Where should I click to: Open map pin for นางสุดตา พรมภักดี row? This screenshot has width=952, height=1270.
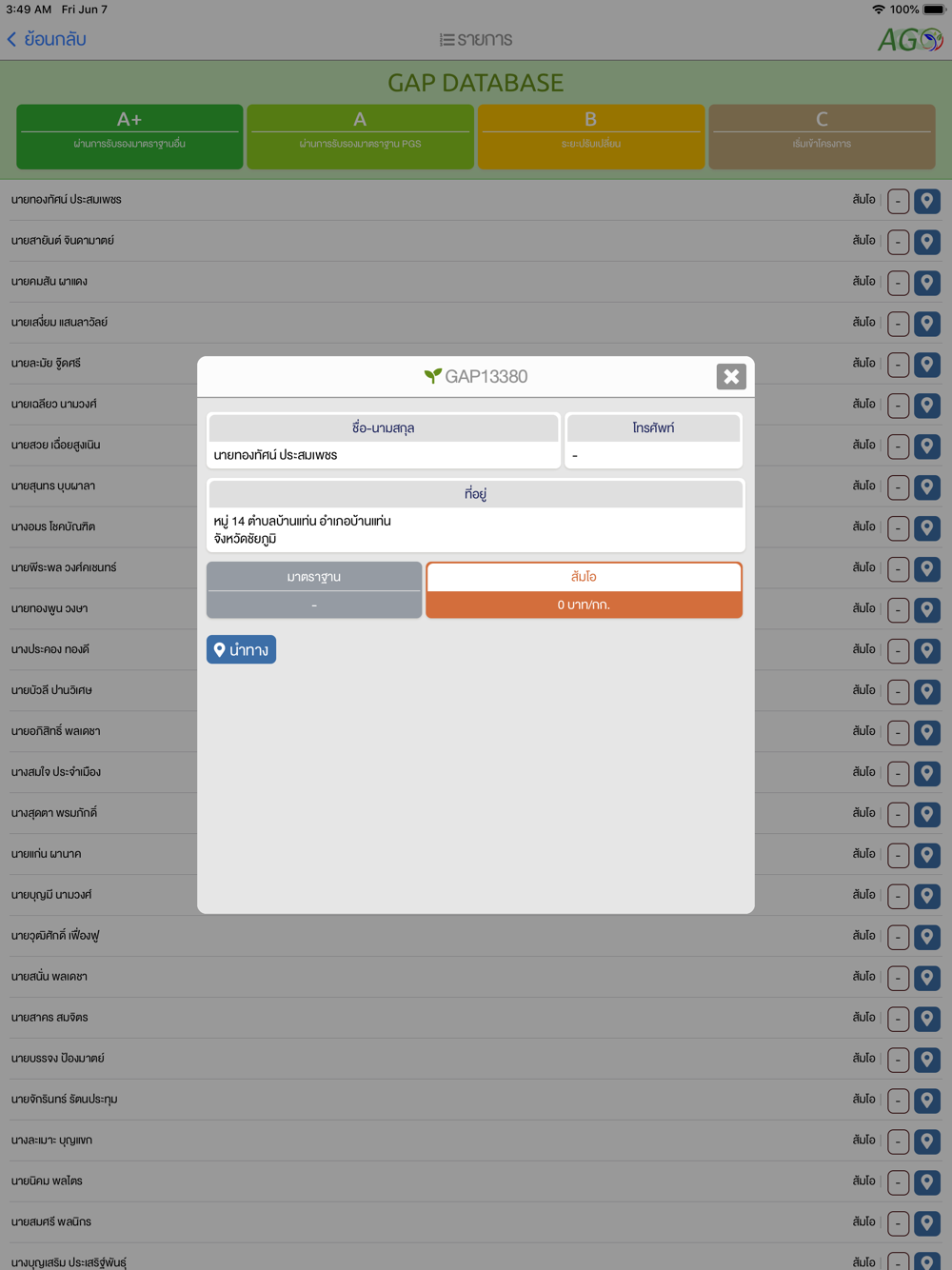click(927, 815)
